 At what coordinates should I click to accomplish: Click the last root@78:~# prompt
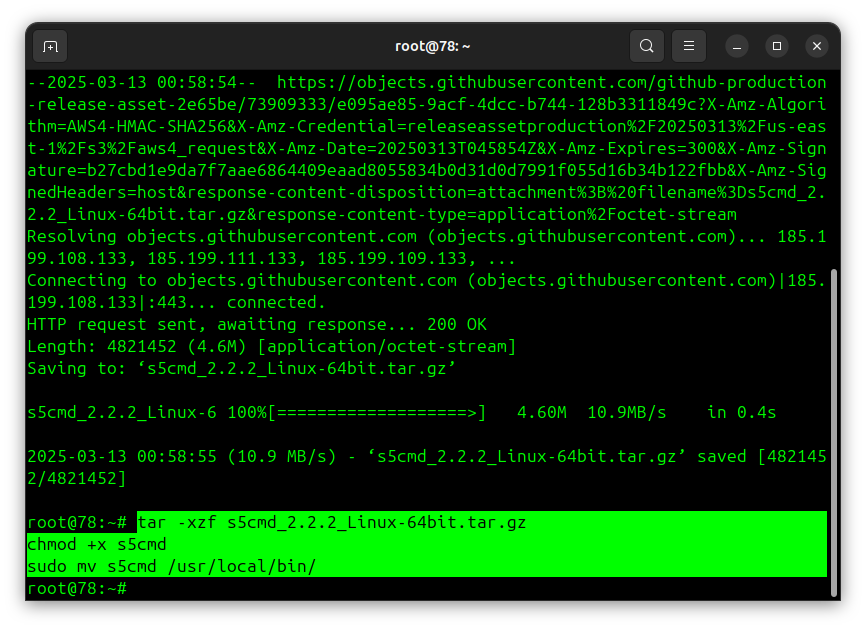[77, 589]
